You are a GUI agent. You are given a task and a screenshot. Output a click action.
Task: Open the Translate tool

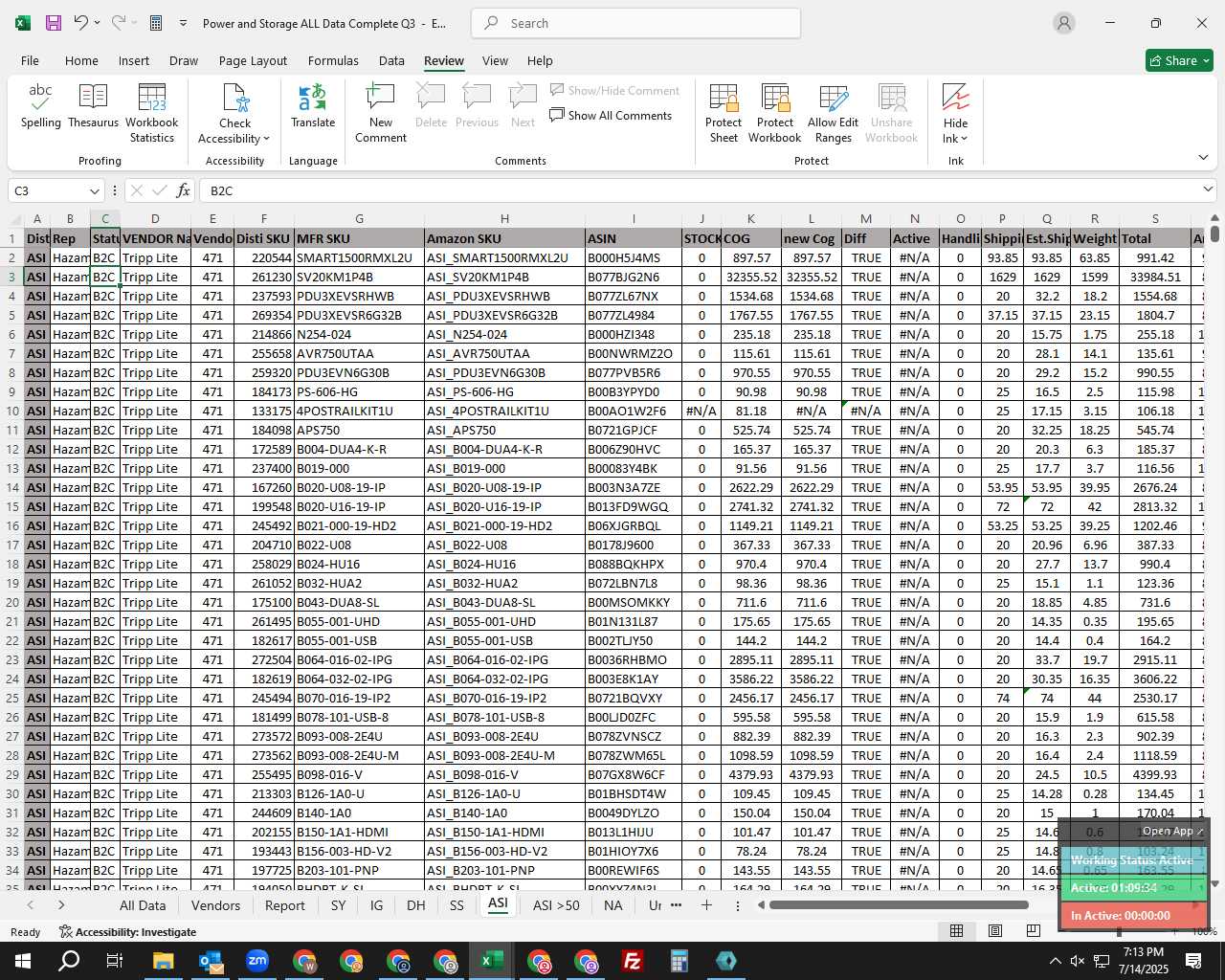(313, 106)
